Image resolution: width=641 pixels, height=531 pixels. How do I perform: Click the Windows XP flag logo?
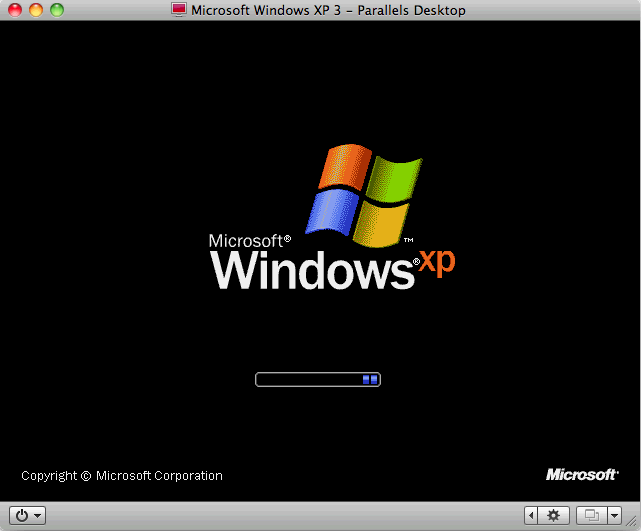(x=364, y=195)
